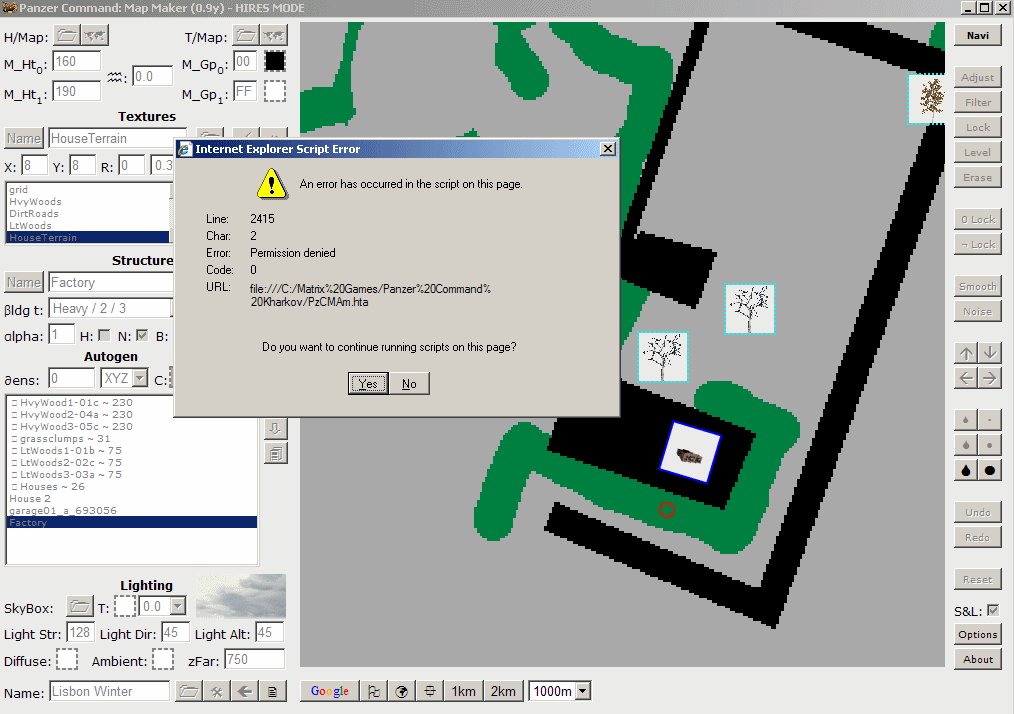Click the SkyBox T color swatch
Viewport: 1014px width, 714px height.
coord(125,607)
